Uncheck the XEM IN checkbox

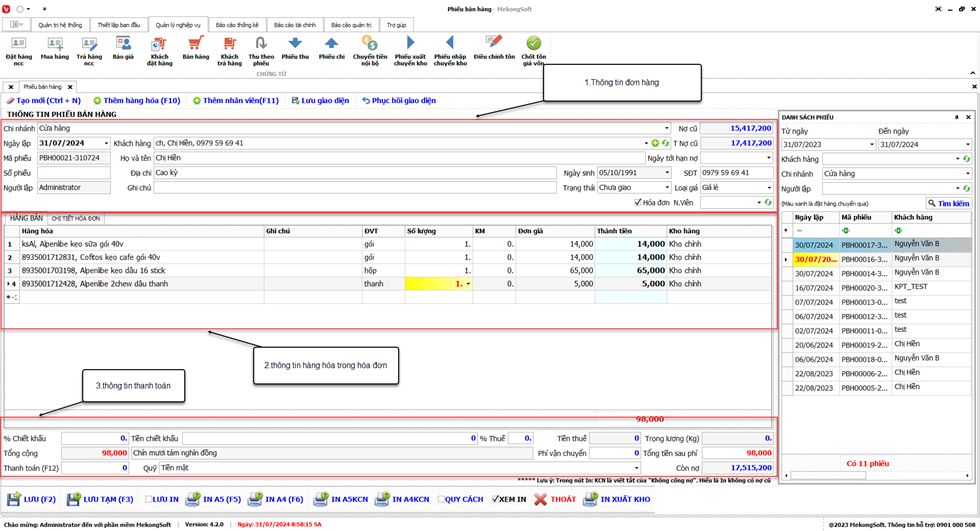496,499
